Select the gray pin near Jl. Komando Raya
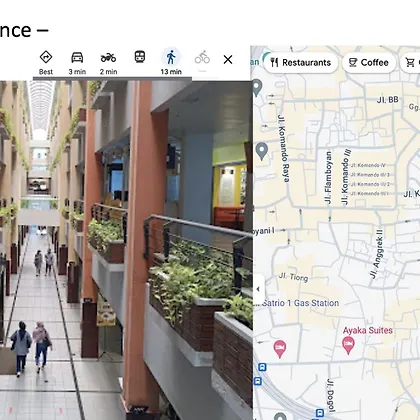 [262, 151]
